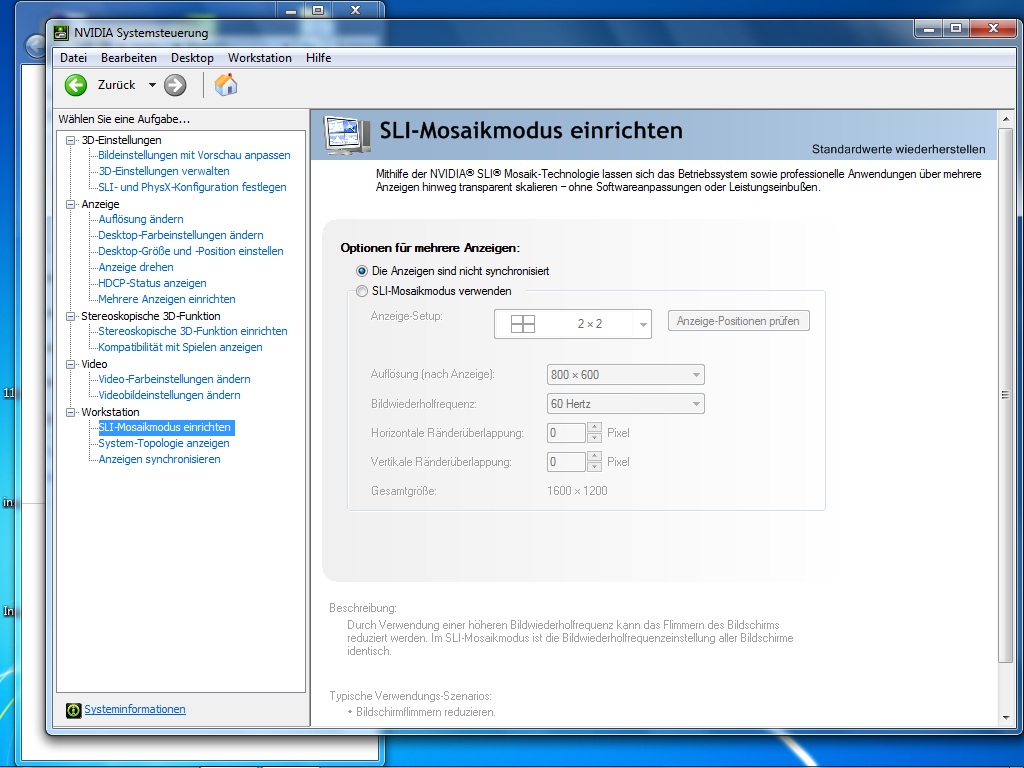The width and height of the screenshot is (1024, 768).
Task: Open the Datei menu
Action: [x=73, y=57]
